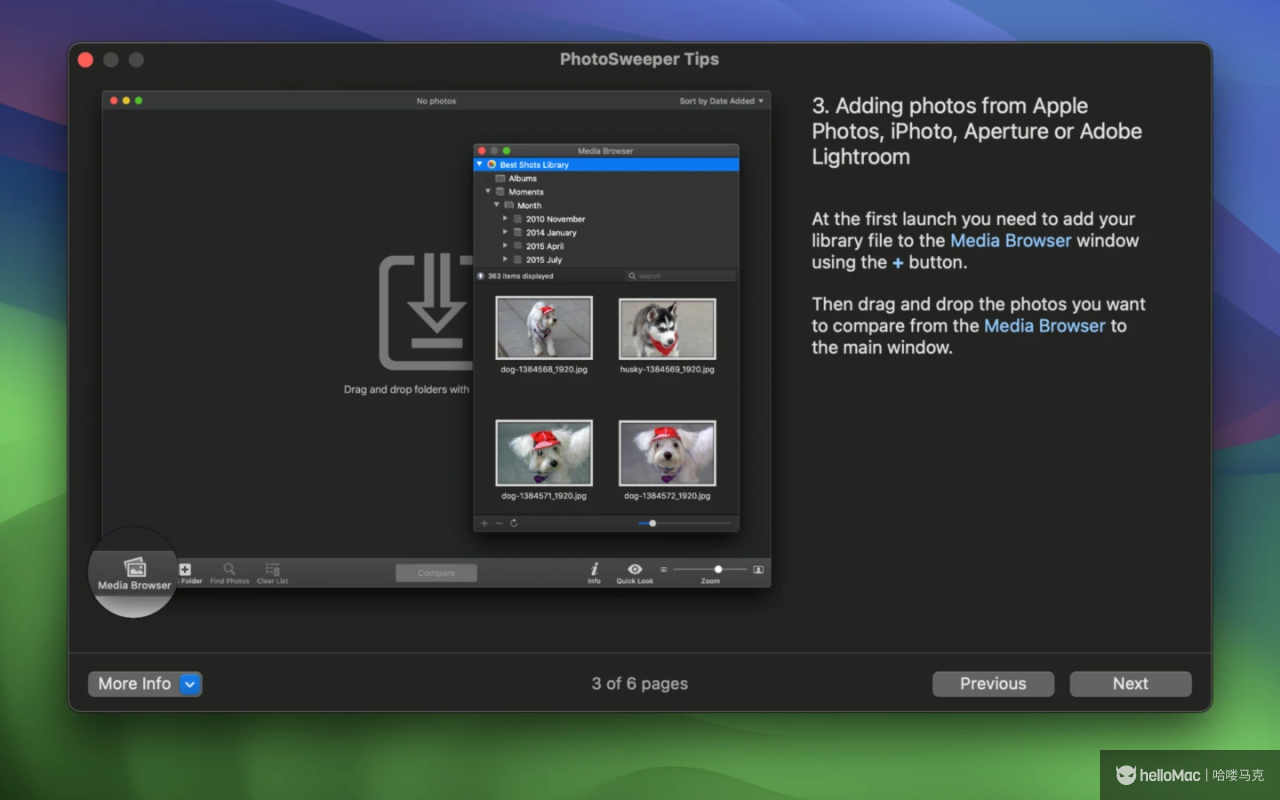Select the dog-1384571_1920.jpg thumbnail
The height and width of the screenshot is (800, 1280).
click(544, 453)
